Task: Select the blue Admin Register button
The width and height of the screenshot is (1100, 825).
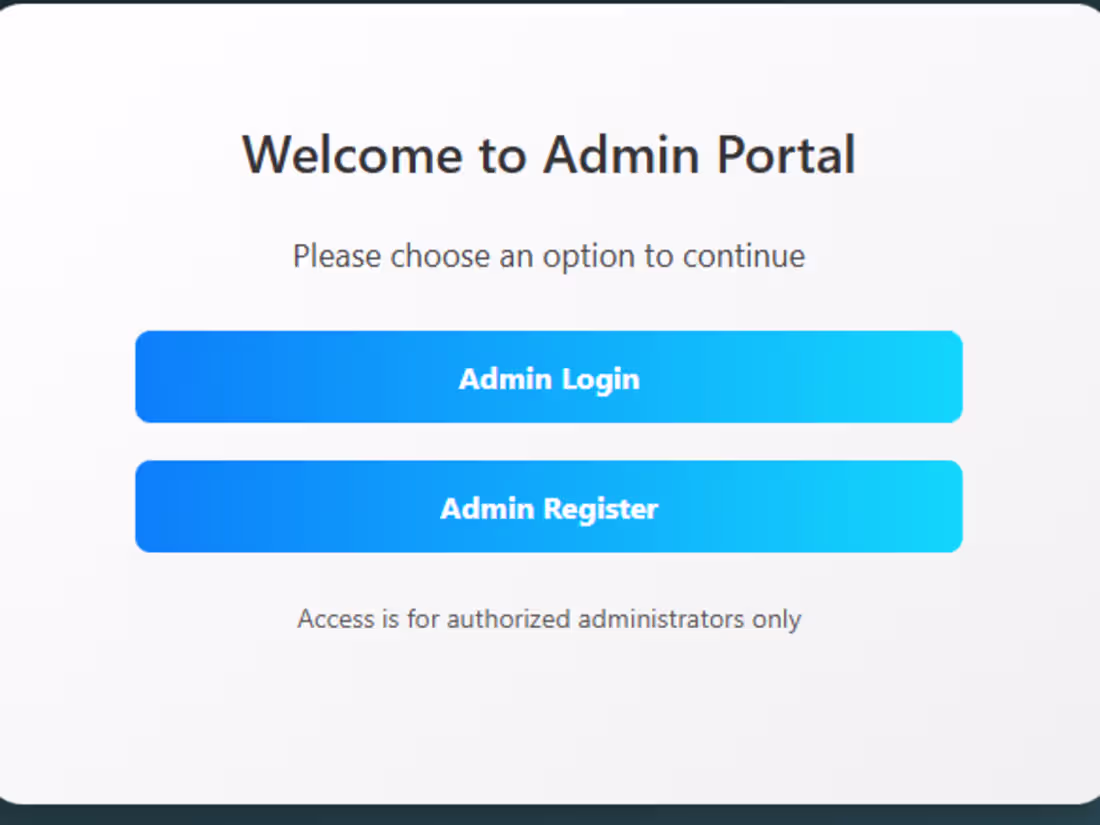Action: point(549,507)
